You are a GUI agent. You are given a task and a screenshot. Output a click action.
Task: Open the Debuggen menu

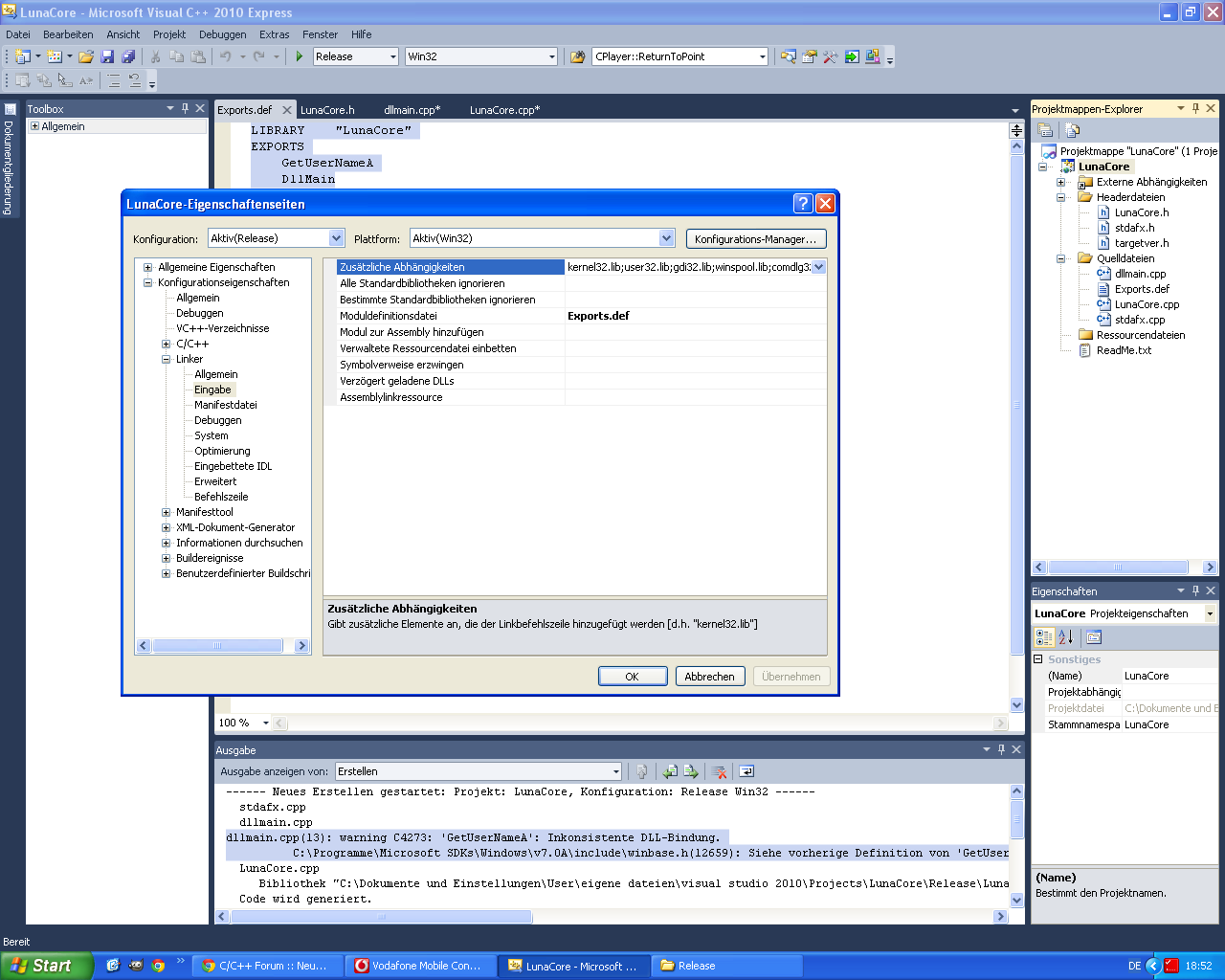click(x=223, y=33)
